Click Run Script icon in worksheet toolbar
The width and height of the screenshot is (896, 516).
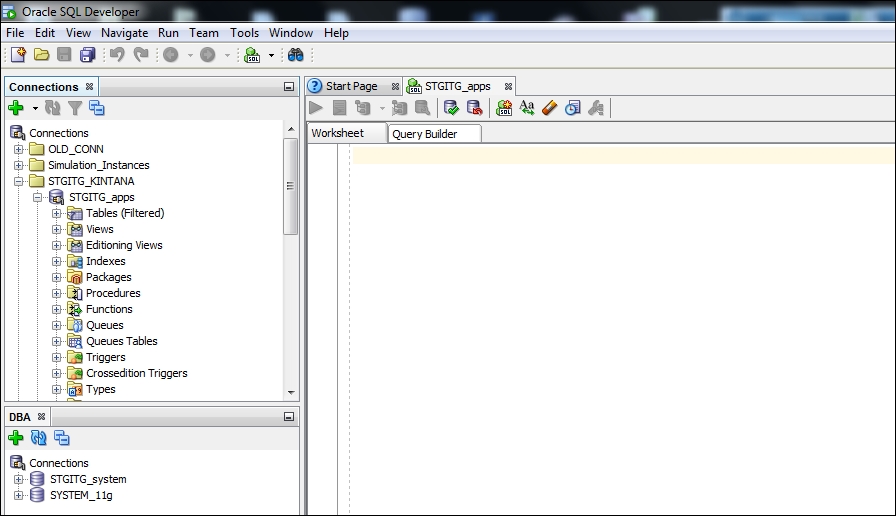click(339, 107)
